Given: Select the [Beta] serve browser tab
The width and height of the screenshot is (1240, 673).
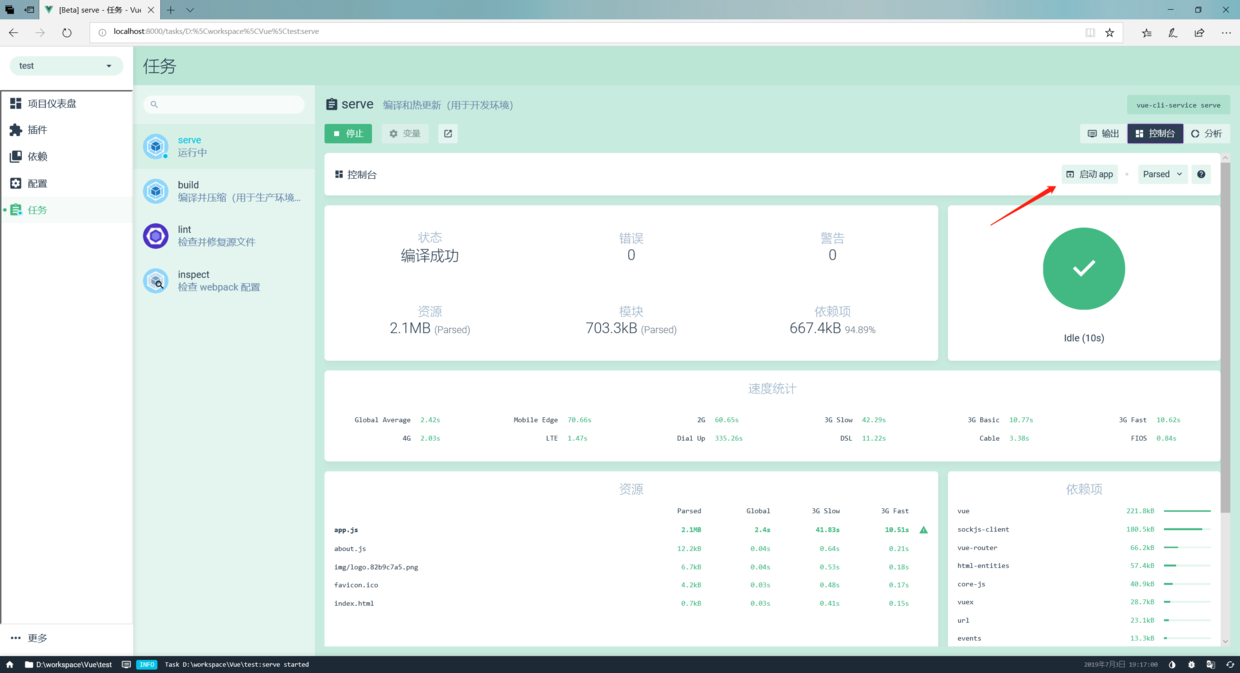Looking at the screenshot, I should tap(100, 10).
